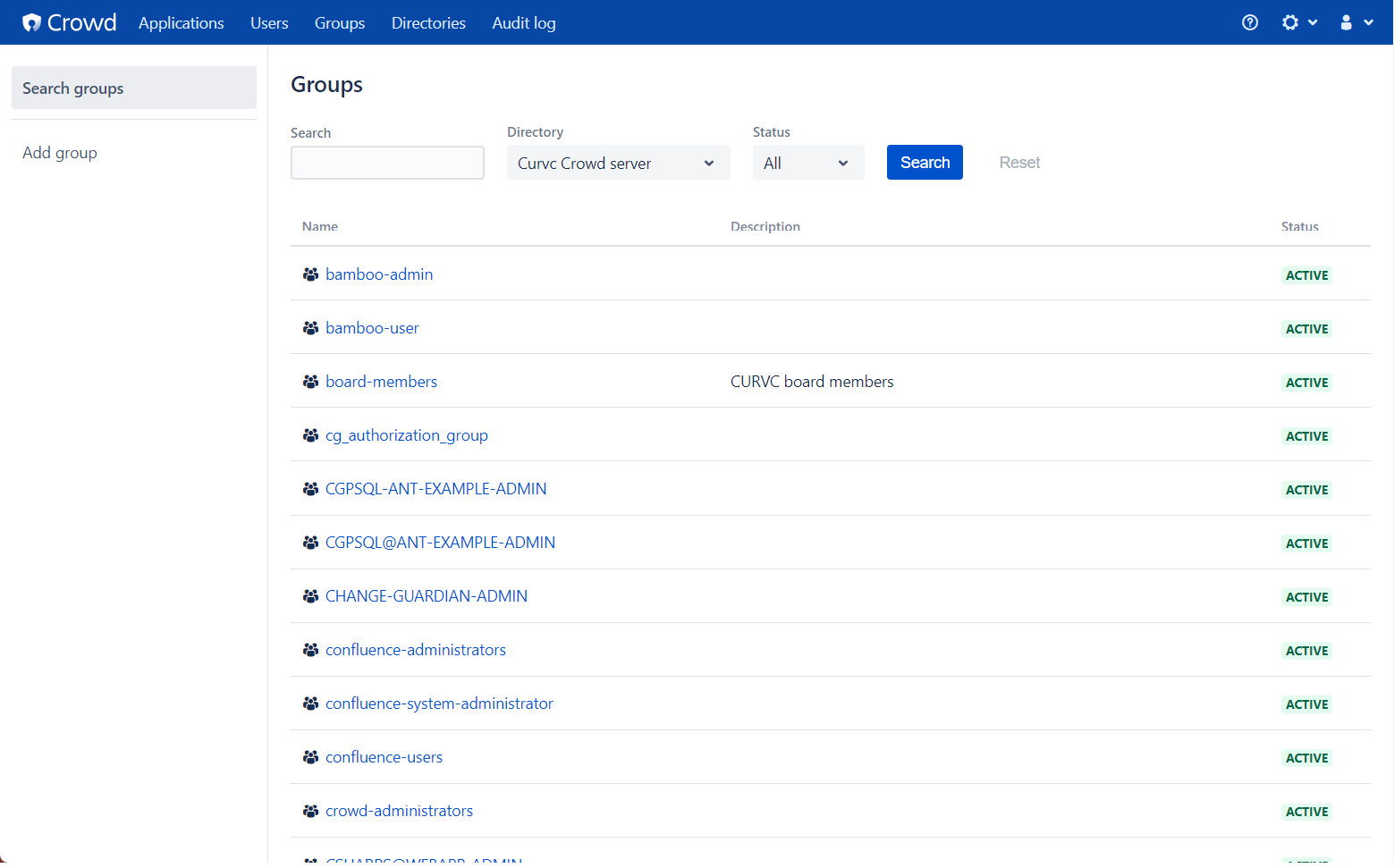Go to Groups in top navigation
This screenshot has width=1394, height=868.
[x=340, y=22]
